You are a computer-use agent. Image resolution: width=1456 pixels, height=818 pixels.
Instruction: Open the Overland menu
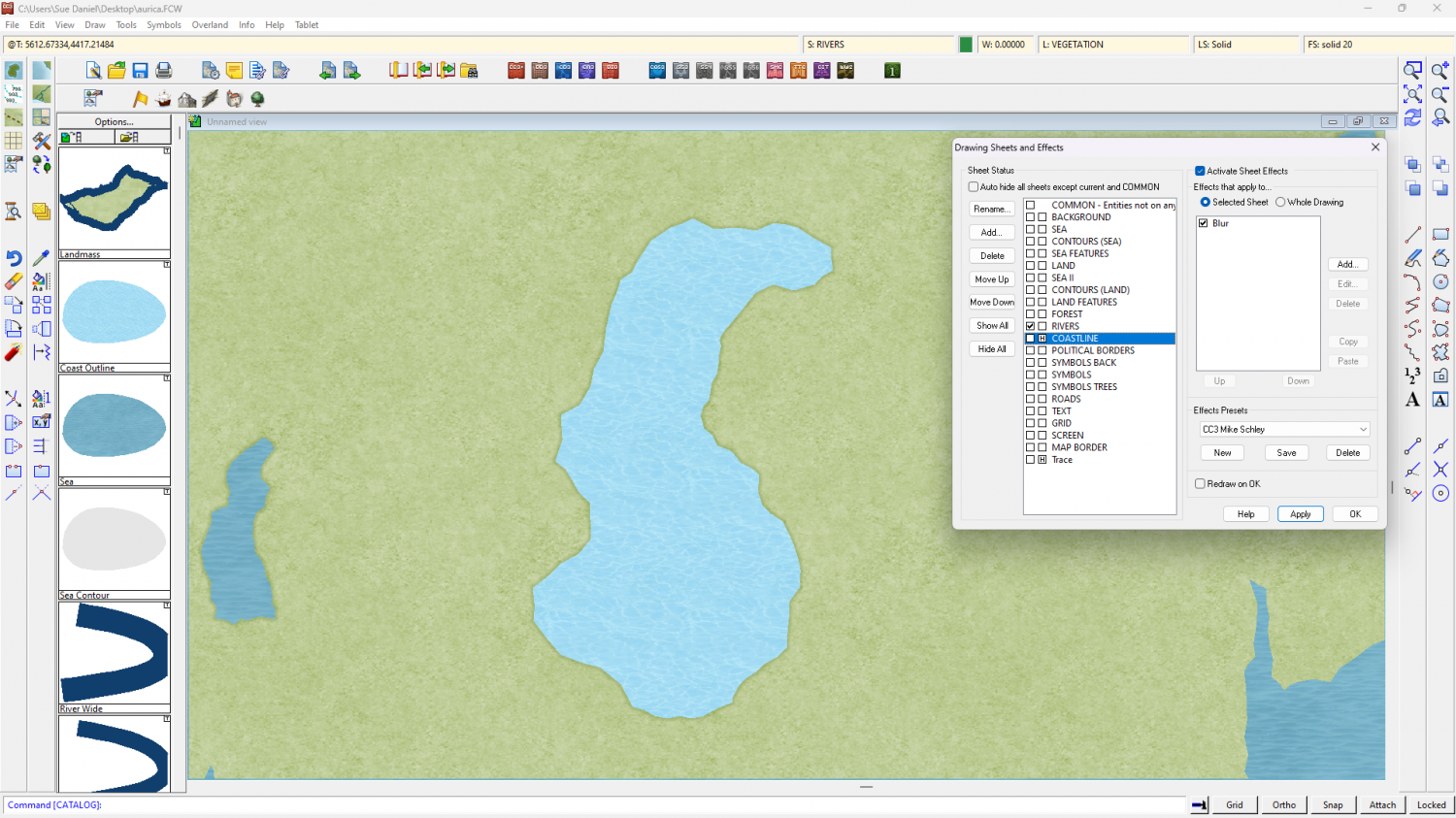(210, 24)
